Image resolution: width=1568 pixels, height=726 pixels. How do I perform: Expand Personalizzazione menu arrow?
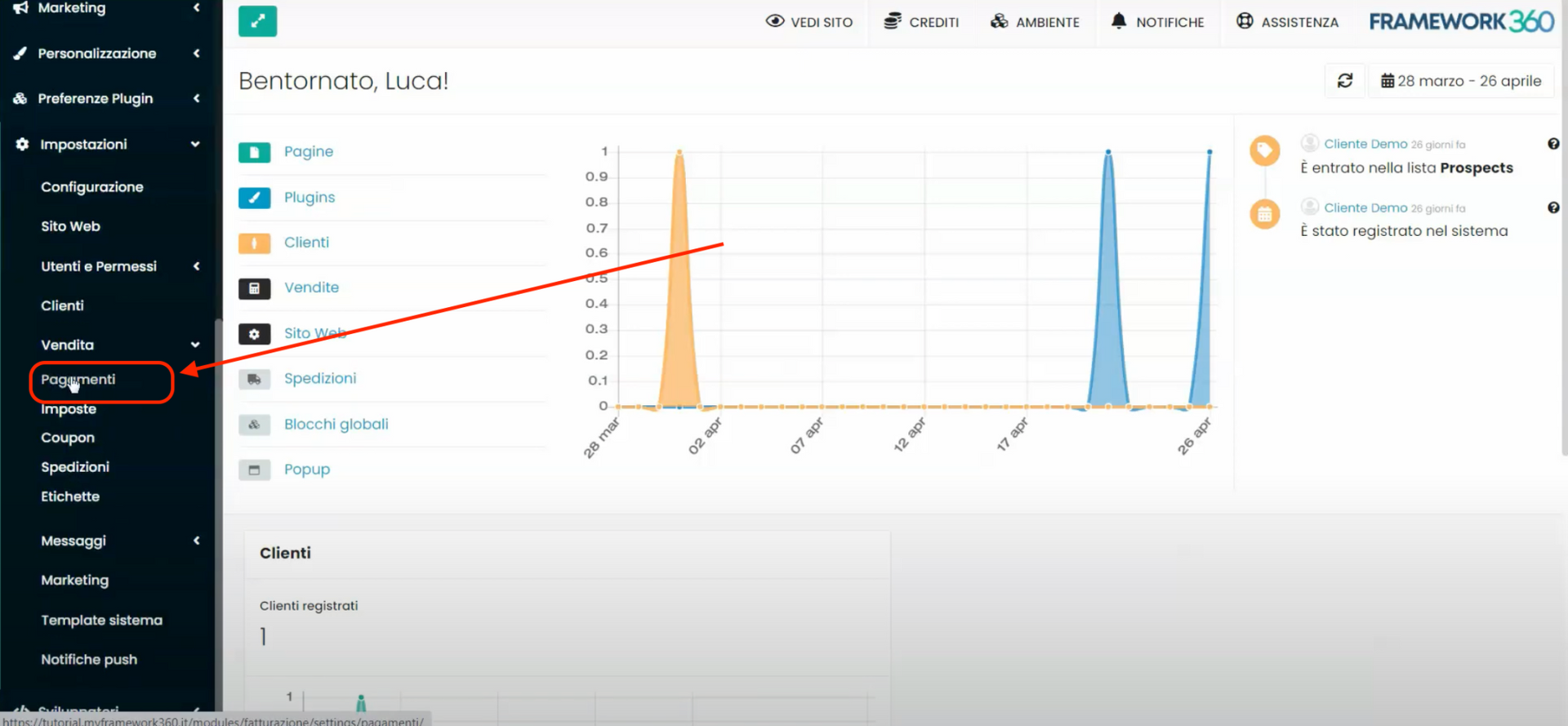click(x=197, y=53)
